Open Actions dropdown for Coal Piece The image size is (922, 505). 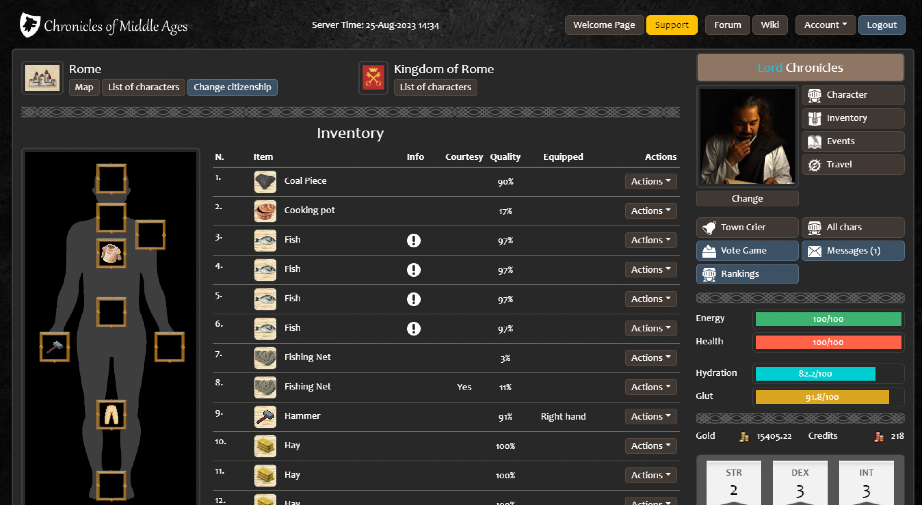point(650,182)
